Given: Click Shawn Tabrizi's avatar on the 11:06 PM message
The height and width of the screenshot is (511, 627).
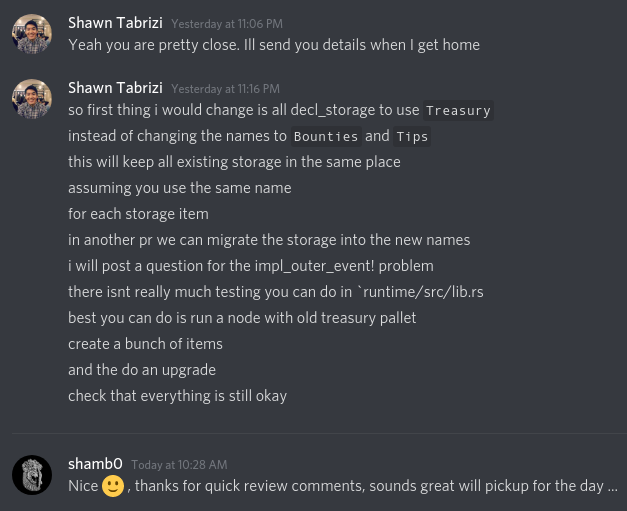Looking at the screenshot, I should click(x=32, y=34).
